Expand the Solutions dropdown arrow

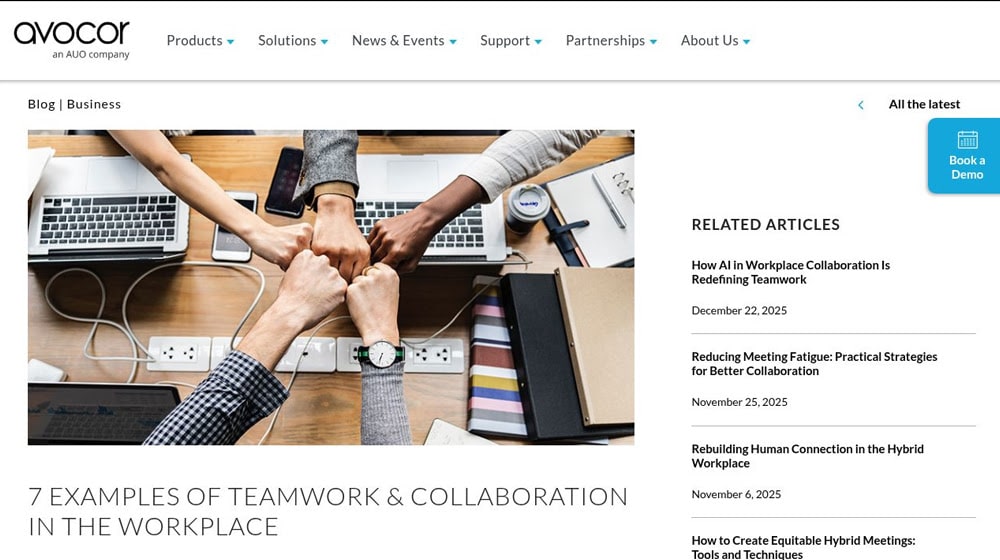click(x=324, y=41)
